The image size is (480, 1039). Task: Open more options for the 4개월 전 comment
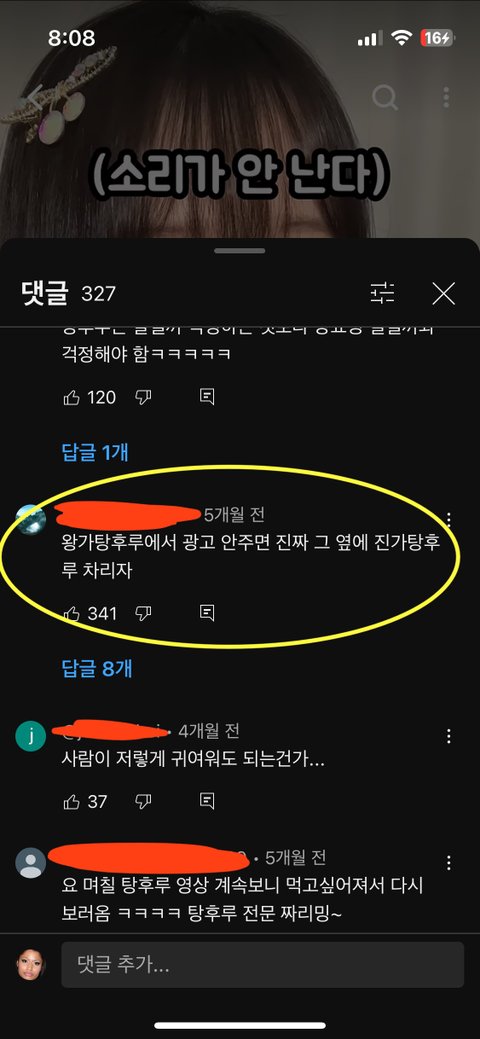(450, 736)
